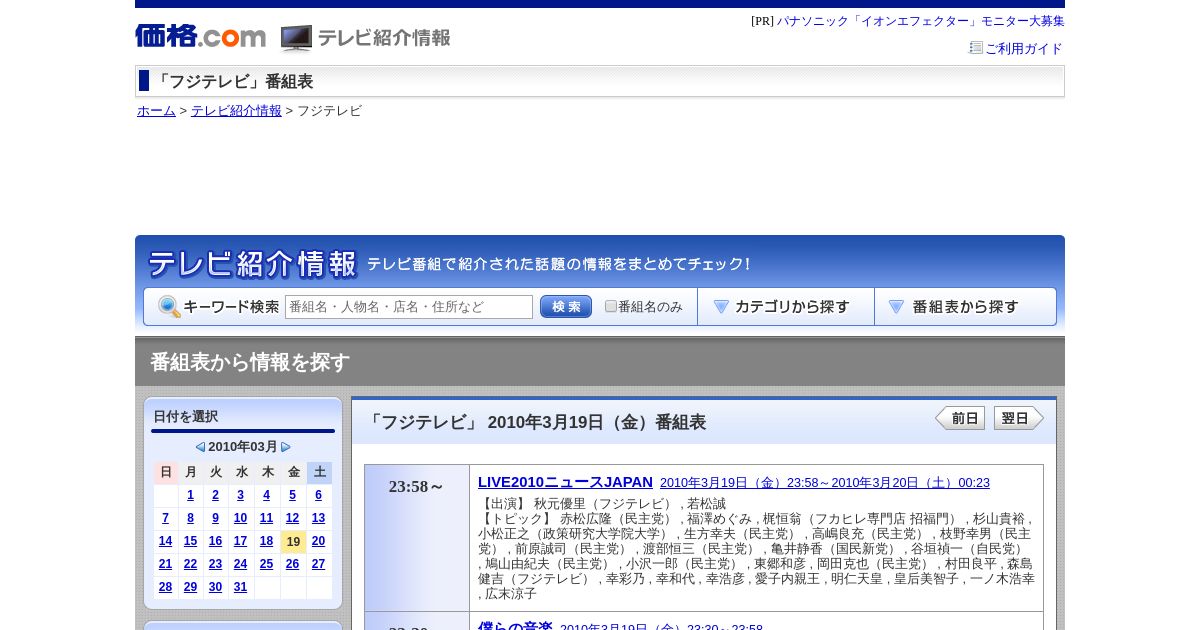Screen dimensions: 1200x630
Task: Open the Panasonic イオンエフェクター PR link
Action: 921,21
